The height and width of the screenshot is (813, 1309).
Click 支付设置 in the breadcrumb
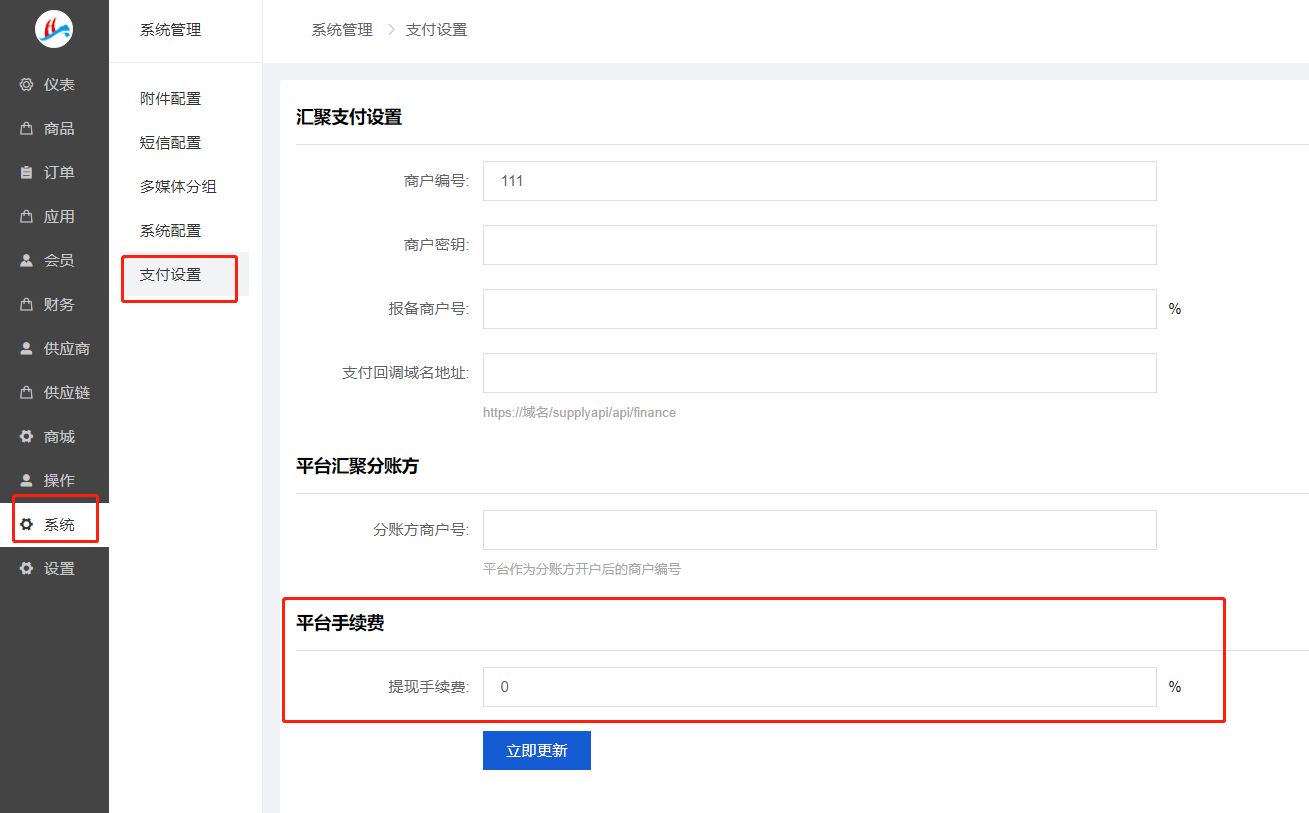(x=436, y=30)
